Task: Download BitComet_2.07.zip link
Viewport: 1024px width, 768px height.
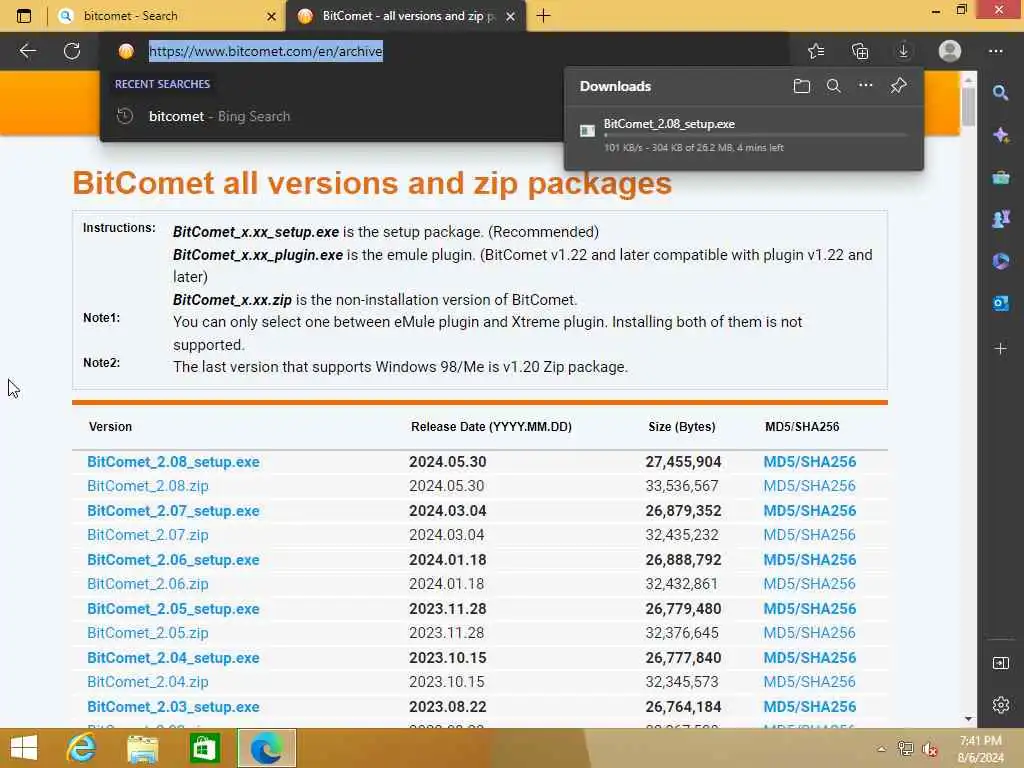Action: (148, 535)
